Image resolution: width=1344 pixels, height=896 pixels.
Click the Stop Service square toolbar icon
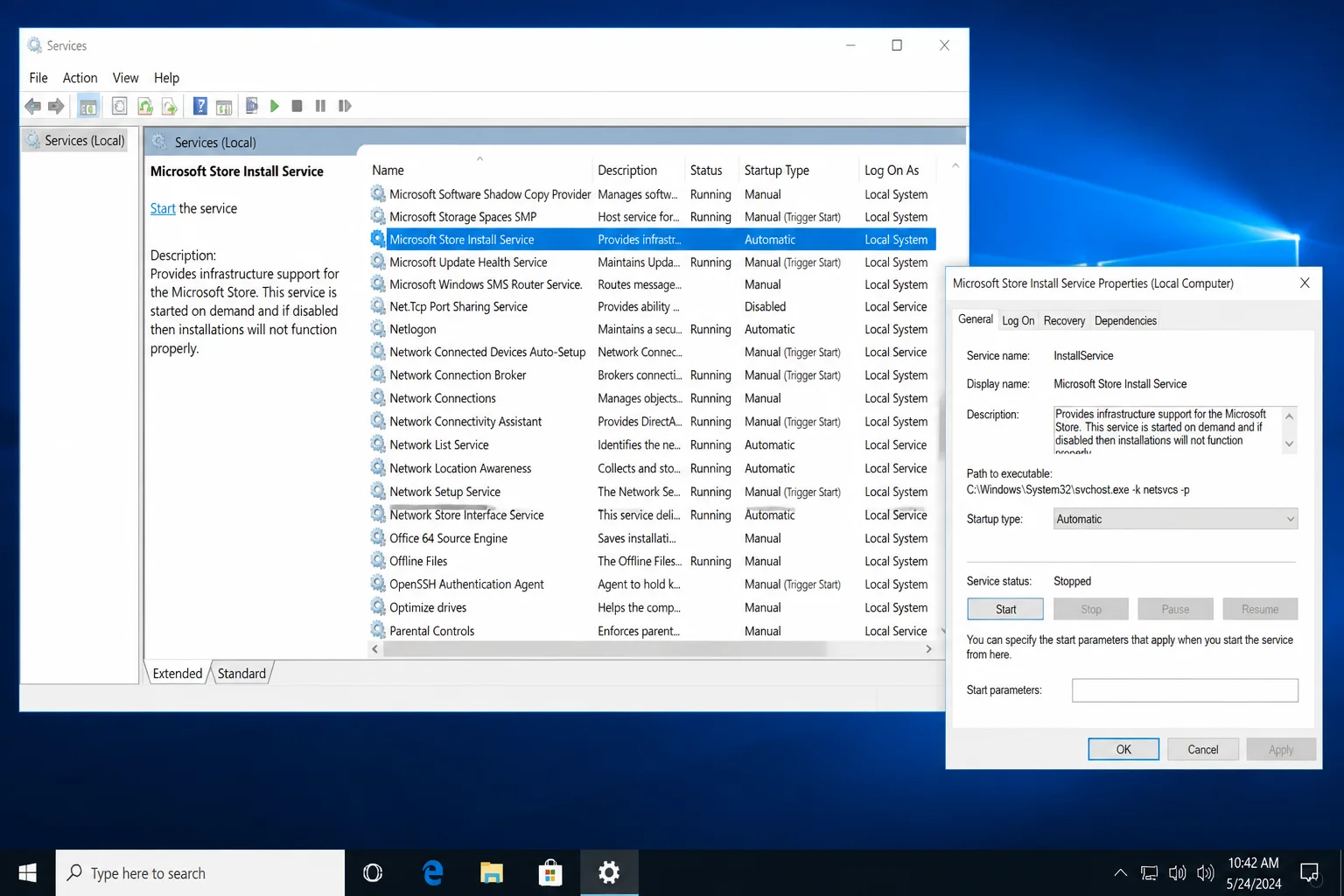pos(297,106)
